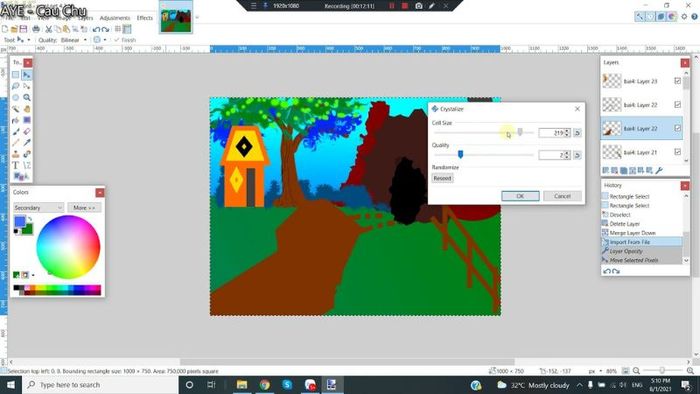Viewport: 700px width, 394px height.
Task: Click History panel redo arrow
Action: (616, 271)
